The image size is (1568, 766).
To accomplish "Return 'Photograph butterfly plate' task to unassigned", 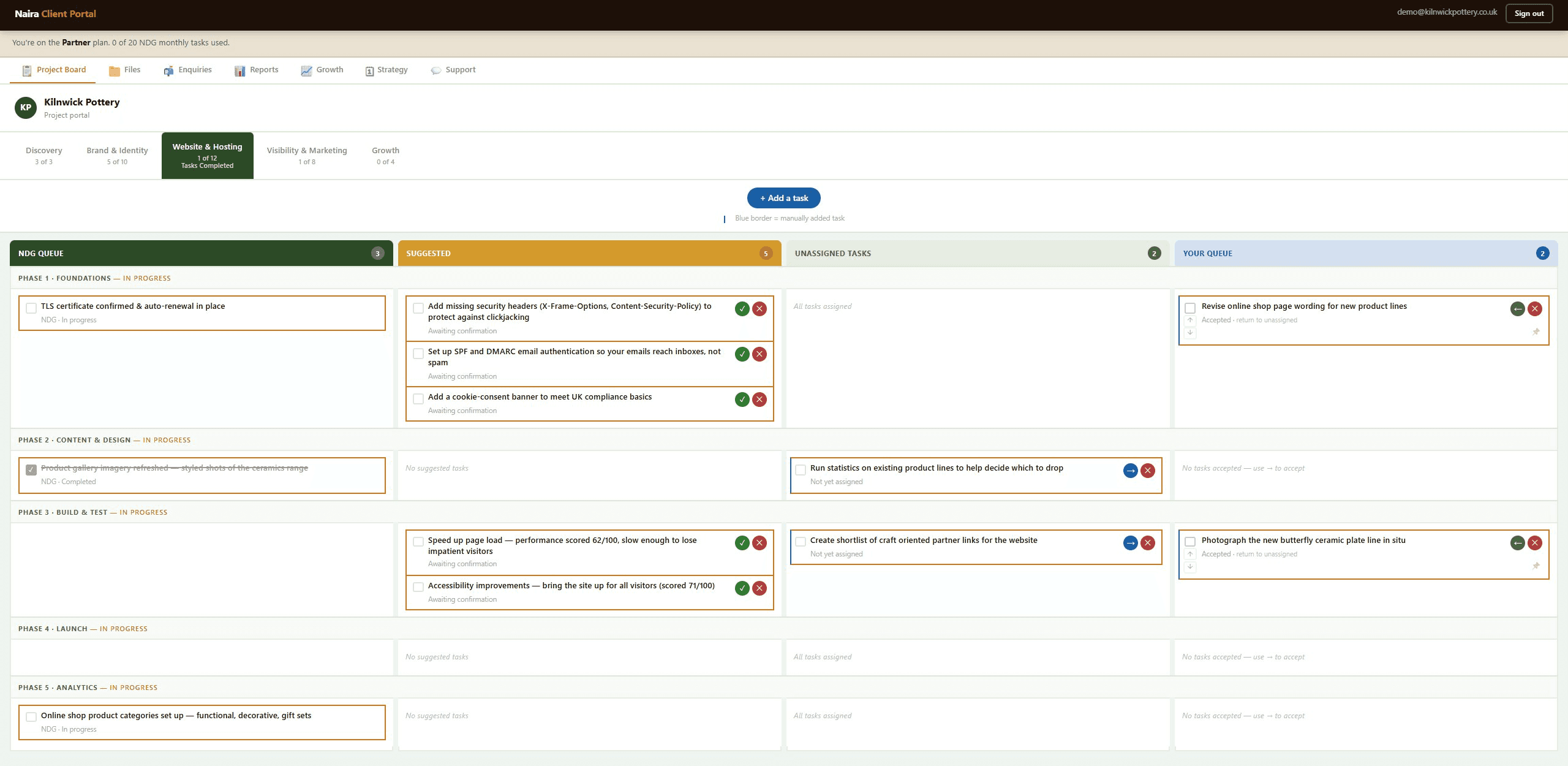I will tap(1517, 543).
